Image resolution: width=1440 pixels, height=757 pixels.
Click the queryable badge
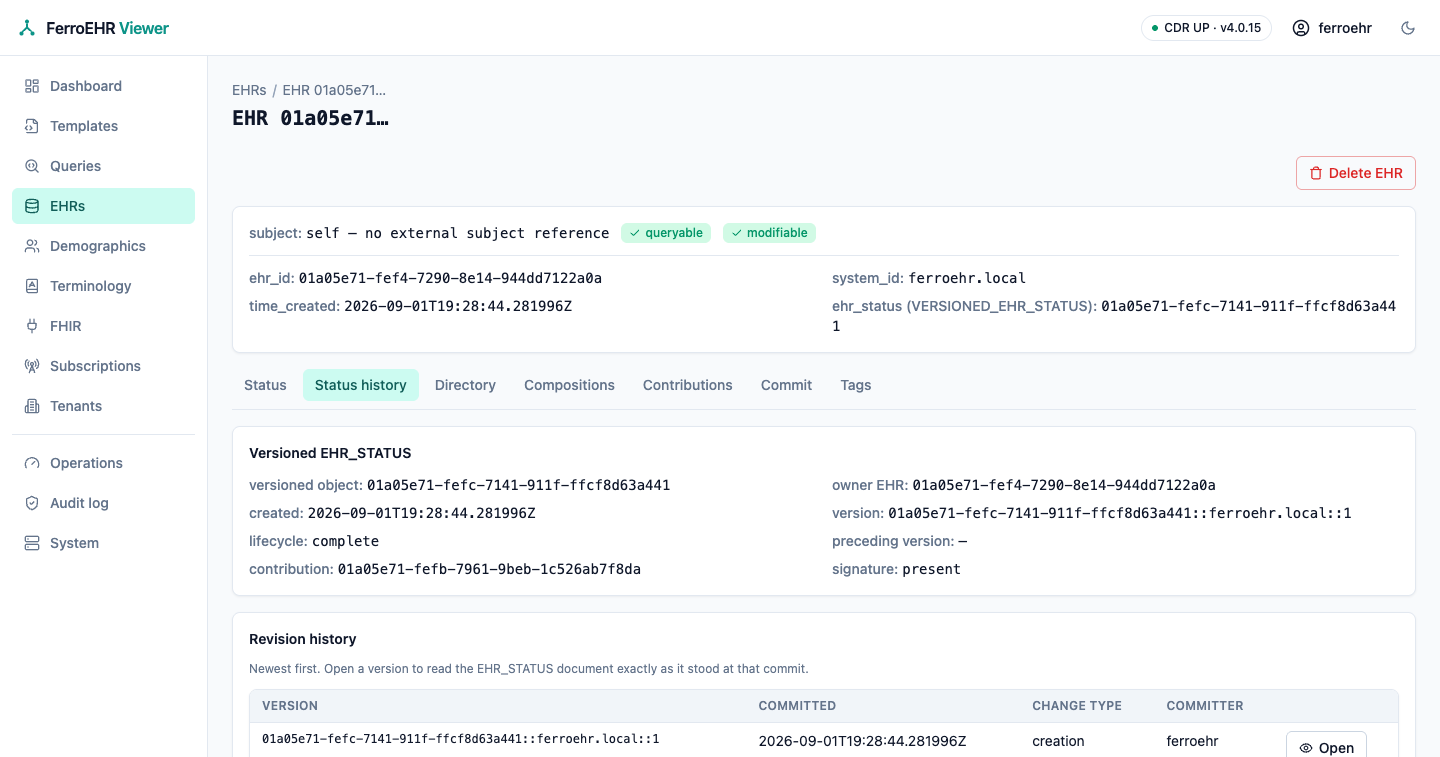coord(666,233)
